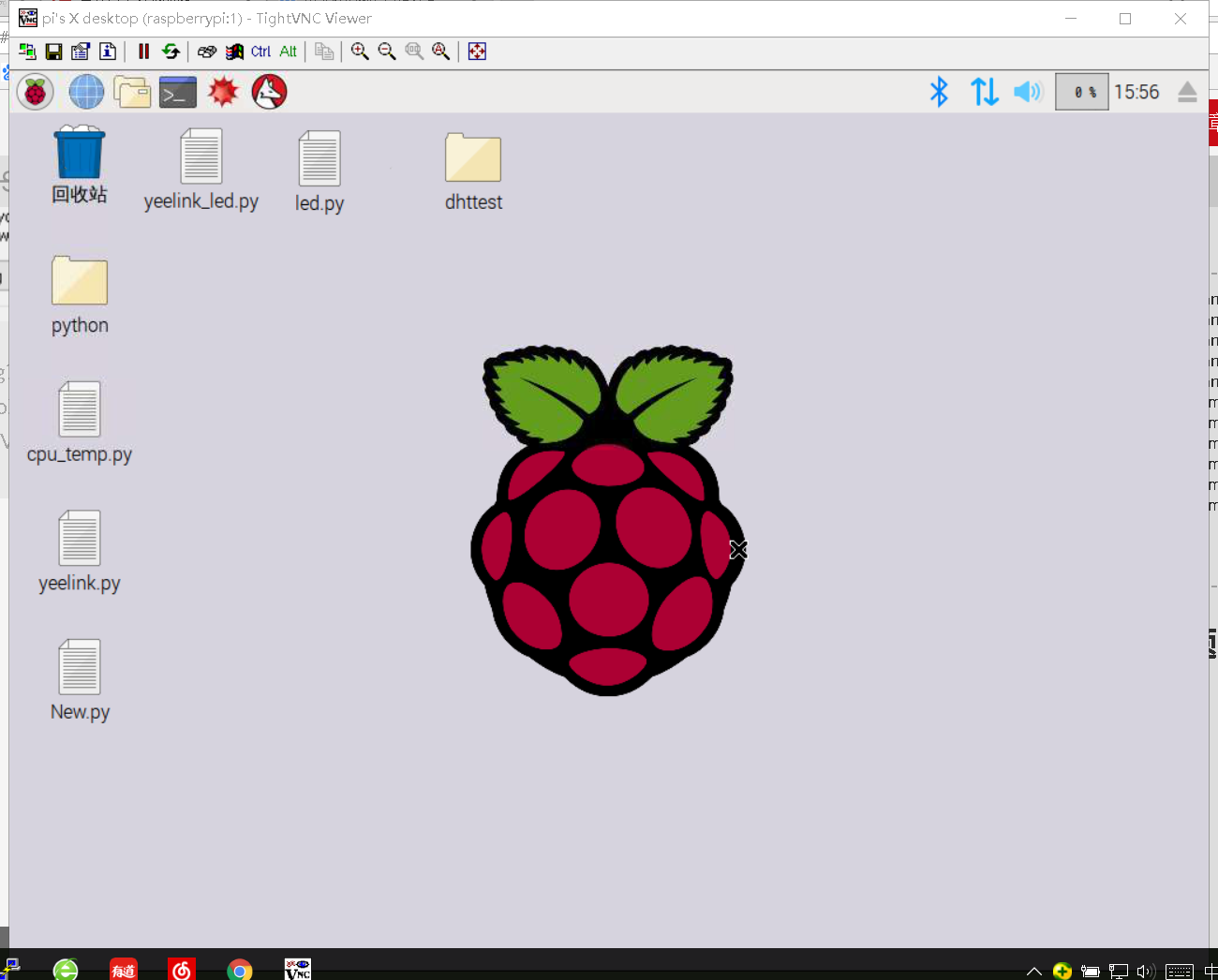Open TightVNC window system menu icon

point(28,18)
